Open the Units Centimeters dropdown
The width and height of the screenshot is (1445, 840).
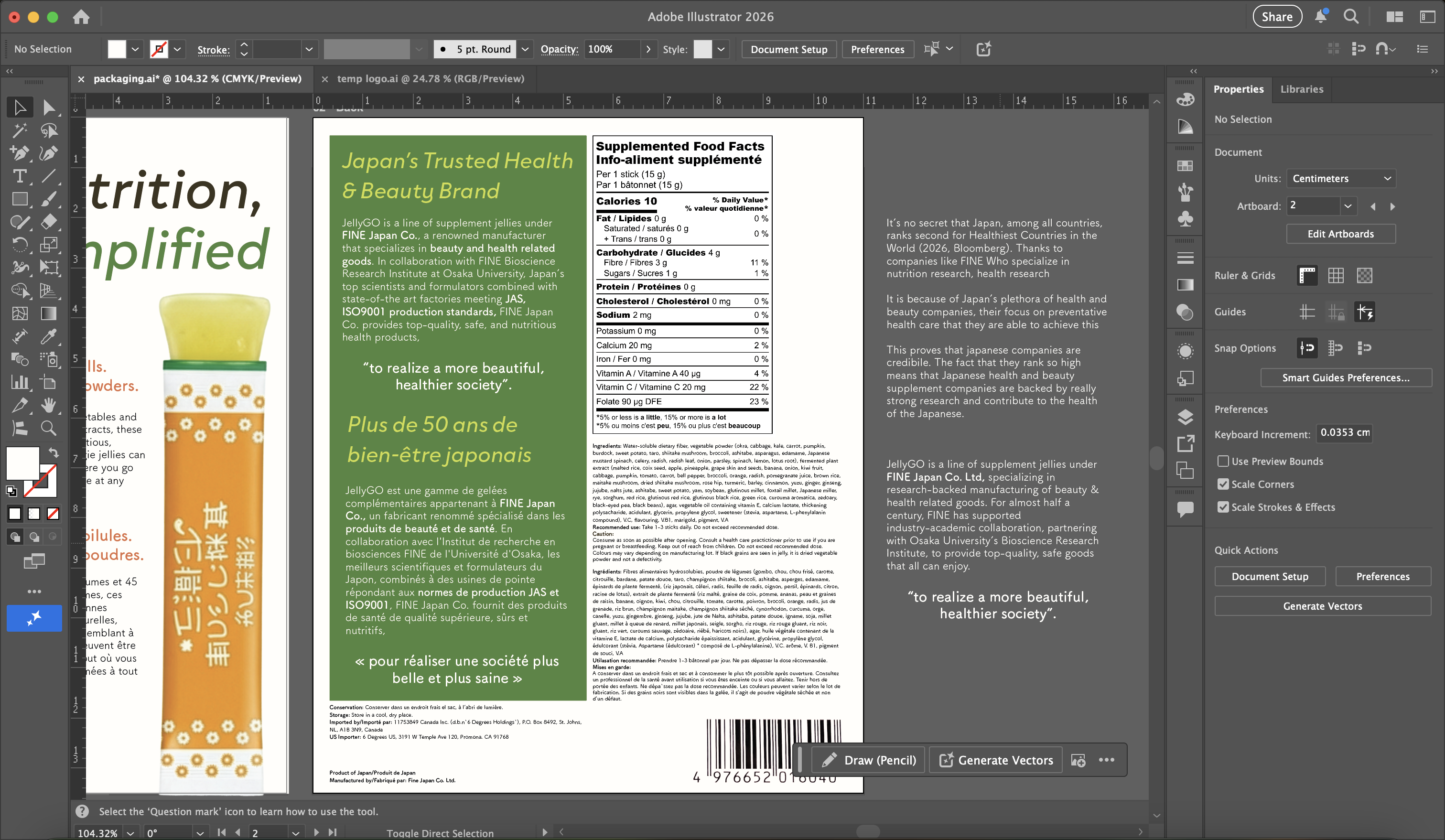[1341, 178]
